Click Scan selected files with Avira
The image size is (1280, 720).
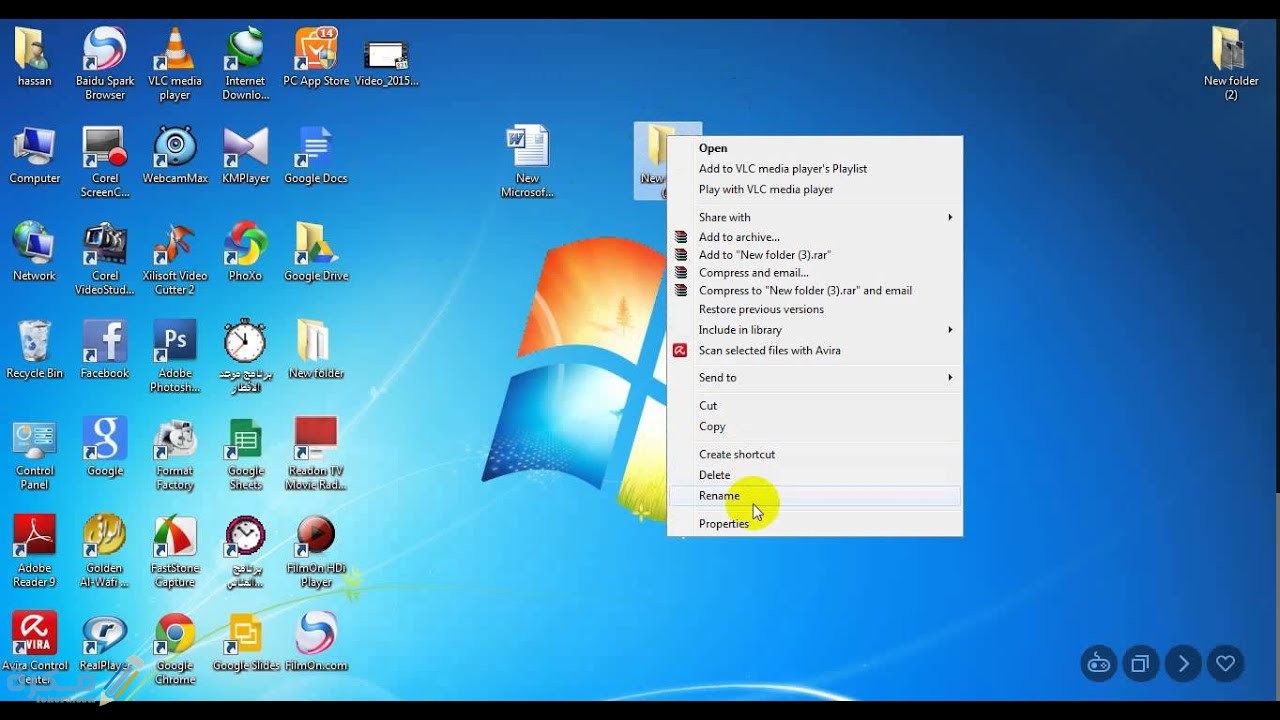click(x=769, y=350)
